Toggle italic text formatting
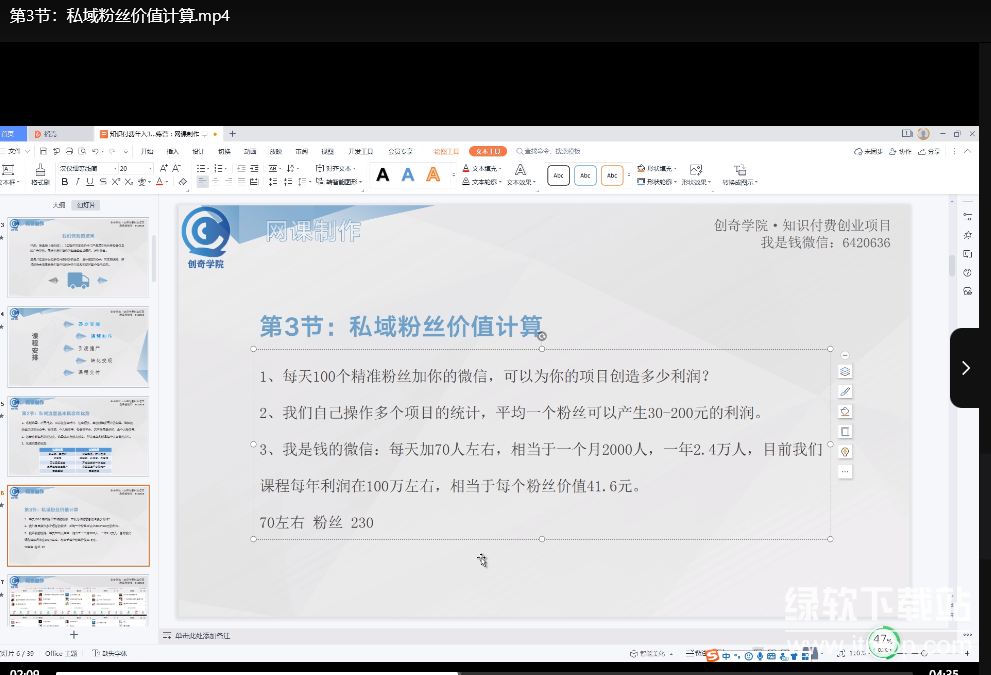Screen dimensions: 991x675 (x=77, y=182)
